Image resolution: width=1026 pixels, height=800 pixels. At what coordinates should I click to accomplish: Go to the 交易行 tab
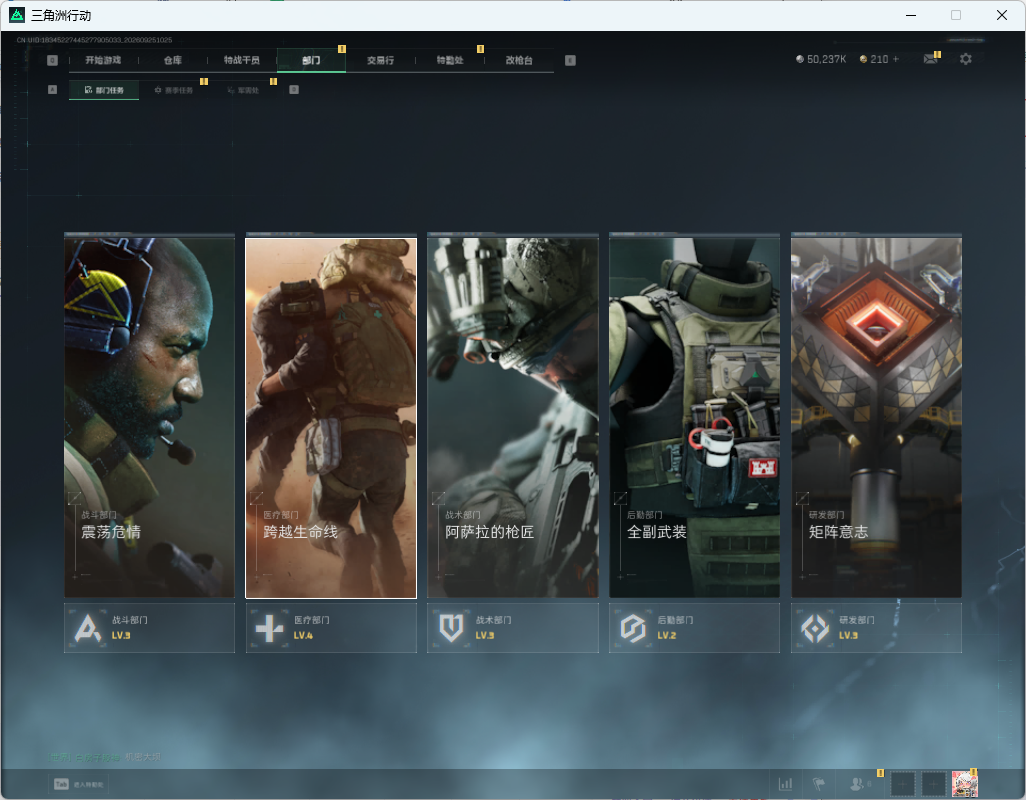click(380, 60)
